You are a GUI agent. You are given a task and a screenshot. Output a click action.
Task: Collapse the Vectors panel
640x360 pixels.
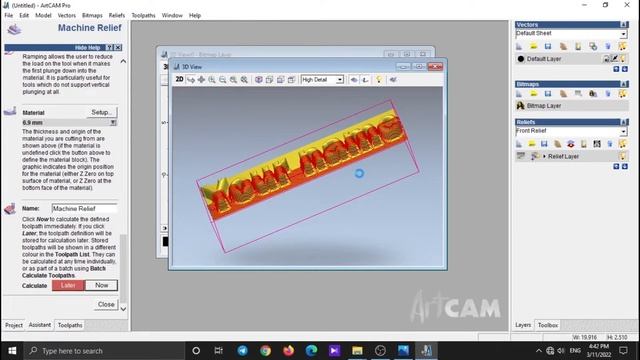(x=623, y=25)
